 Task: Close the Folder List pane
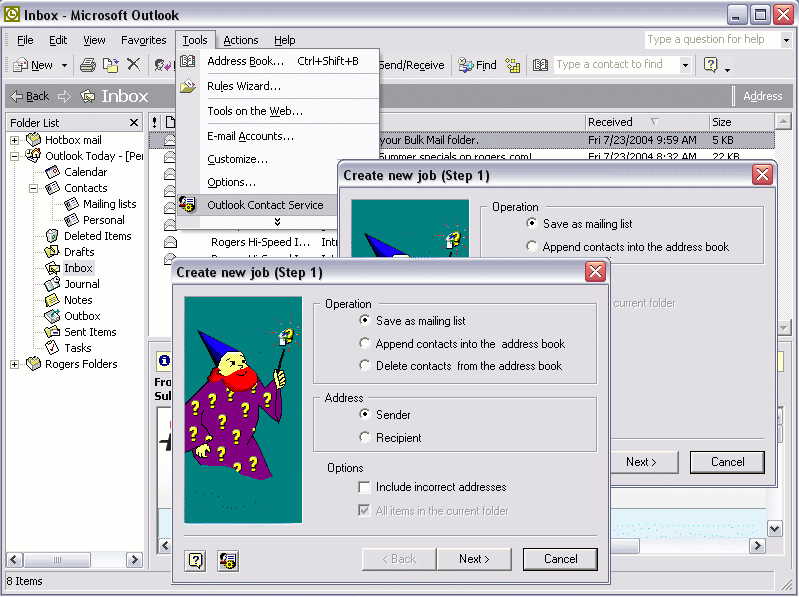(x=134, y=123)
